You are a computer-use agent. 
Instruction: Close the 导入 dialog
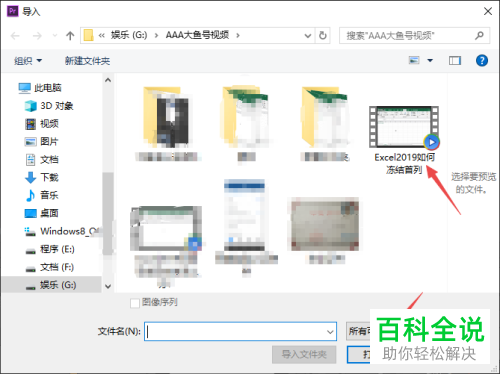(488, 11)
